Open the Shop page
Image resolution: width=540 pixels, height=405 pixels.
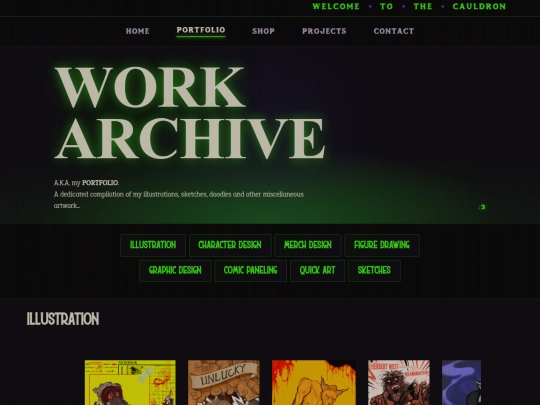(x=263, y=31)
